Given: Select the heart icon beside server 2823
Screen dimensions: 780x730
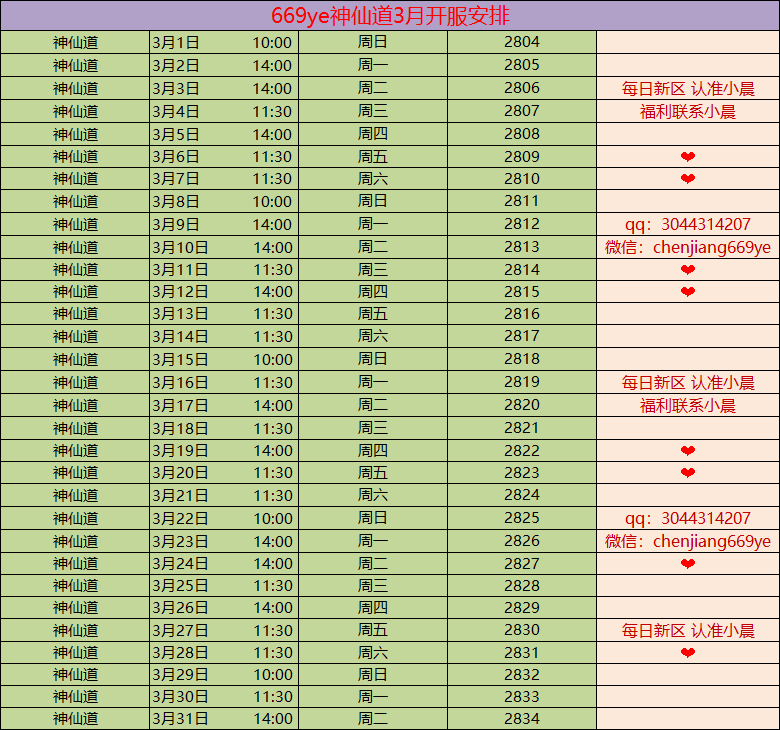Looking at the screenshot, I should pyautogui.click(x=688, y=473).
